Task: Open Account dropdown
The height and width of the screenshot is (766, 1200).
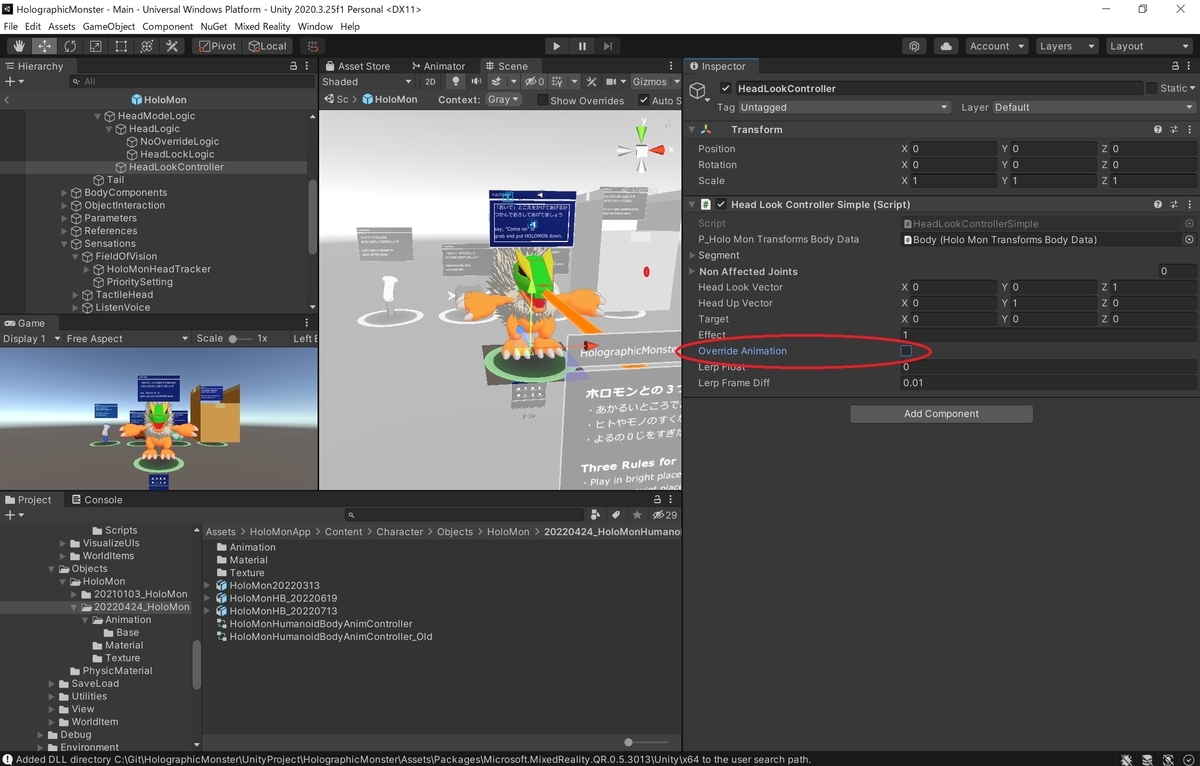Action: pyautogui.click(x=996, y=46)
